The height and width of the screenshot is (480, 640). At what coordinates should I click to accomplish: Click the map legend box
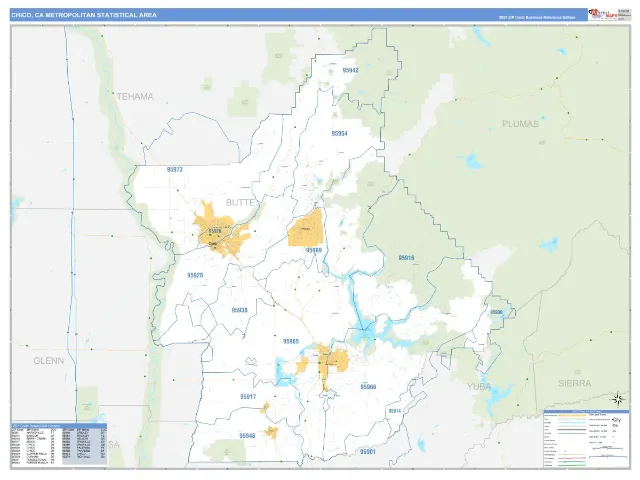587,439
